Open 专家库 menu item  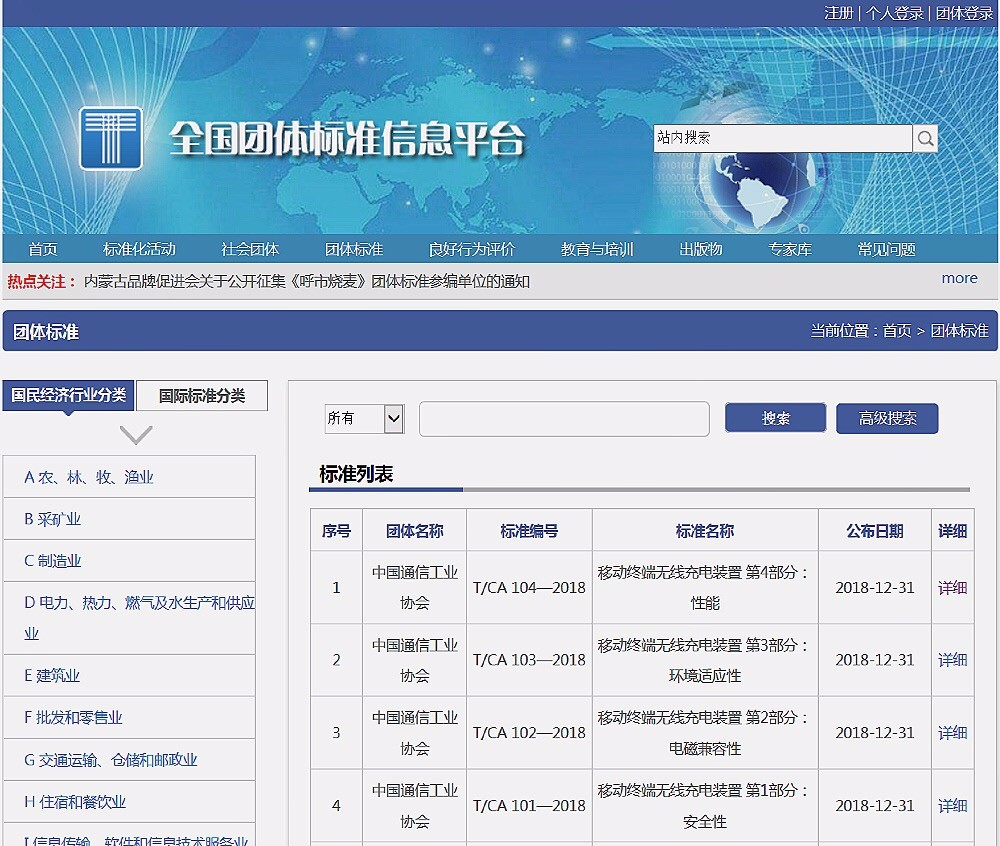coord(790,249)
